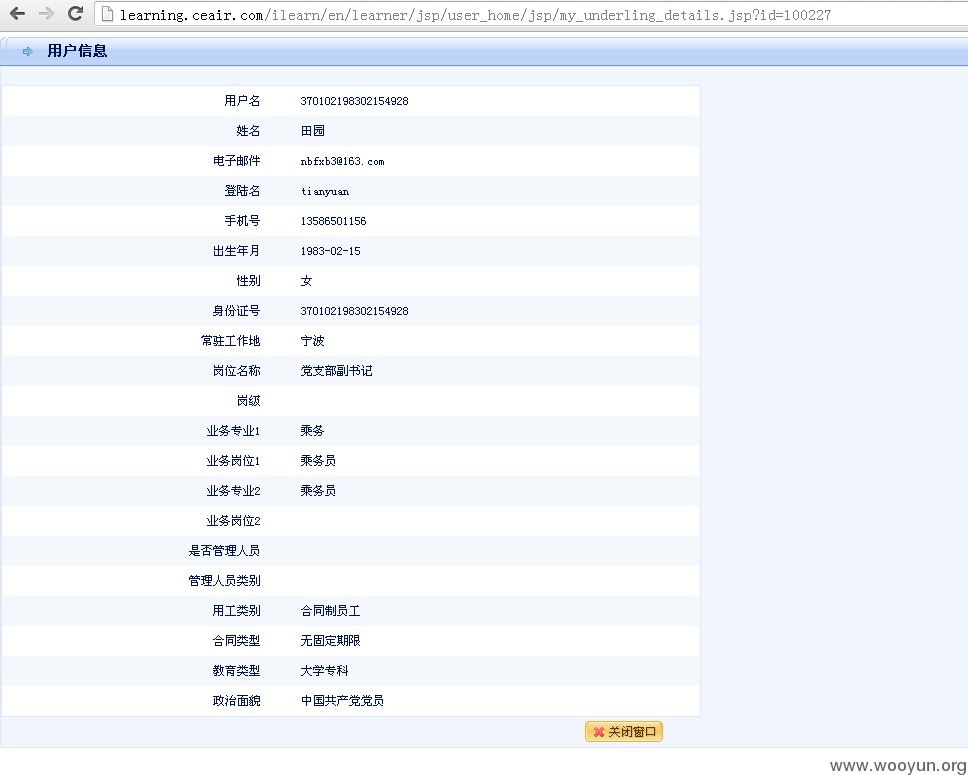Click the 用工类别 value 合同制员工
The height and width of the screenshot is (775, 968).
tap(330, 611)
